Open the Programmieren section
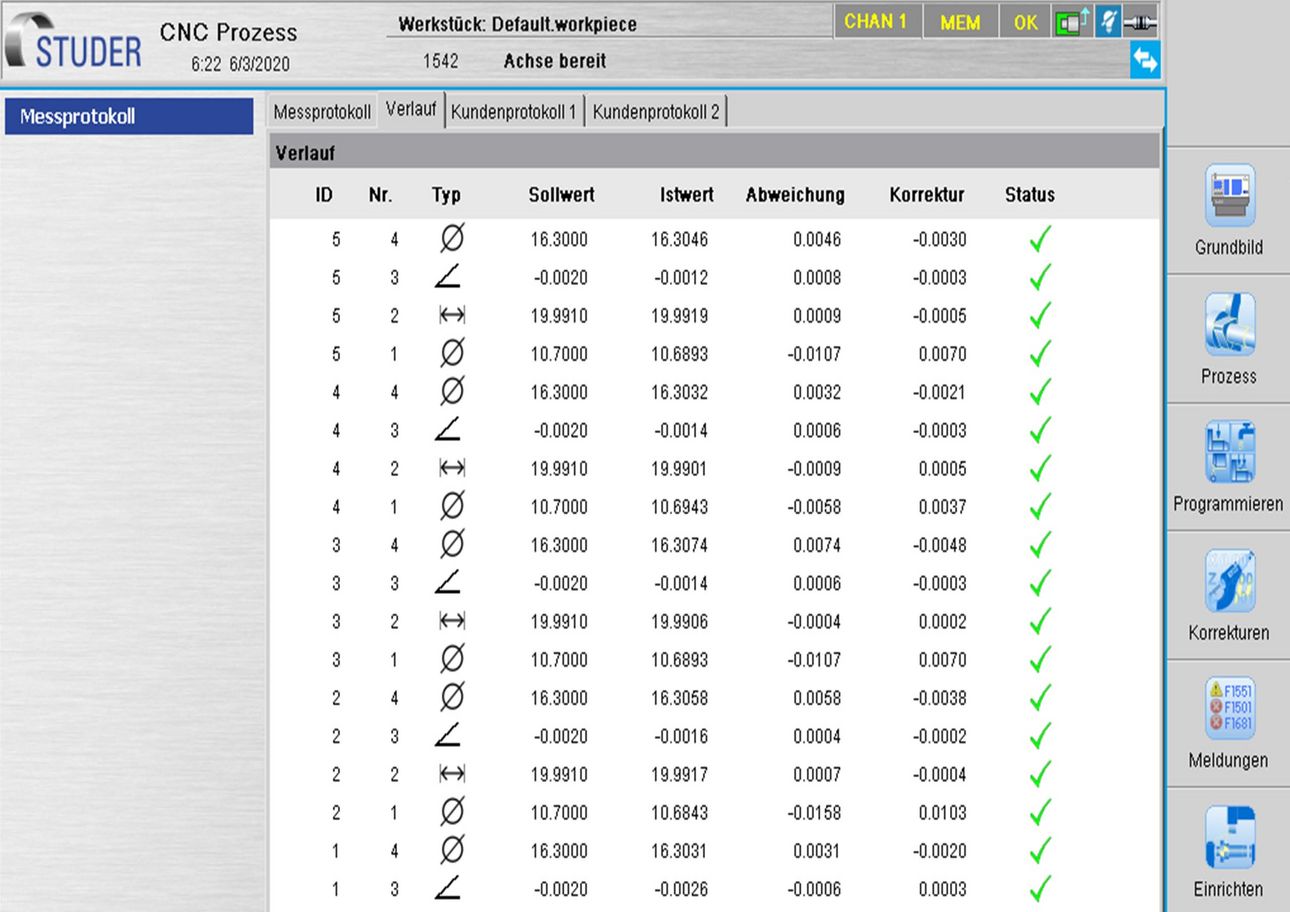1290x912 pixels. (x=1228, y=467)
